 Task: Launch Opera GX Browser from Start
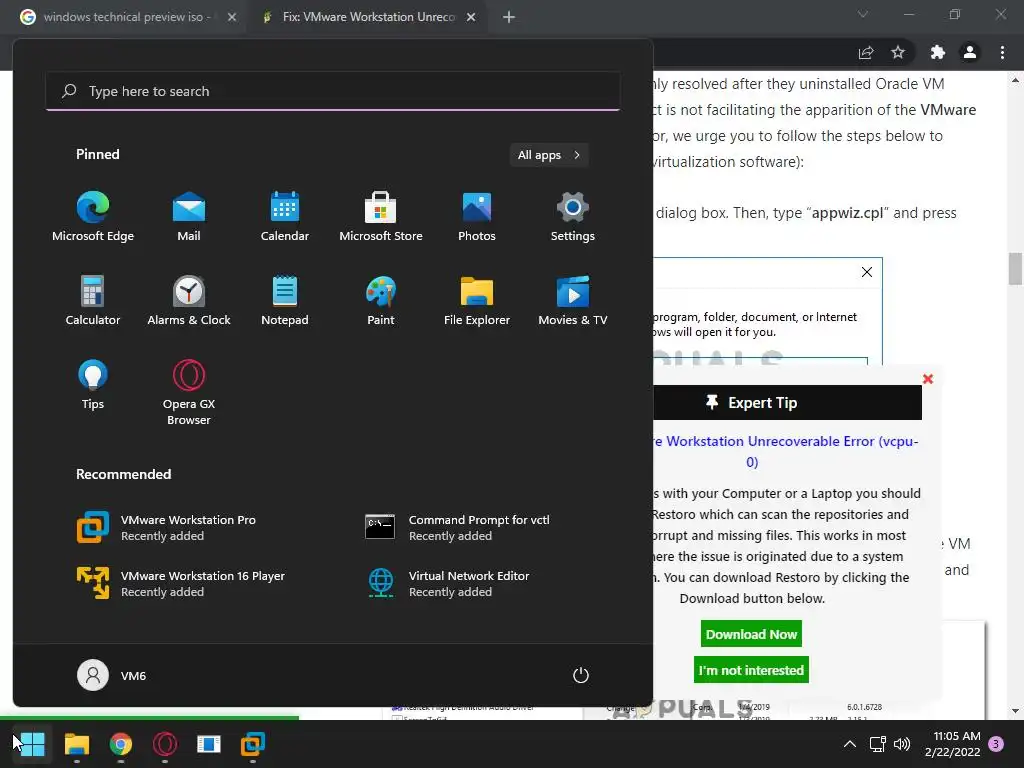(189, 392)
